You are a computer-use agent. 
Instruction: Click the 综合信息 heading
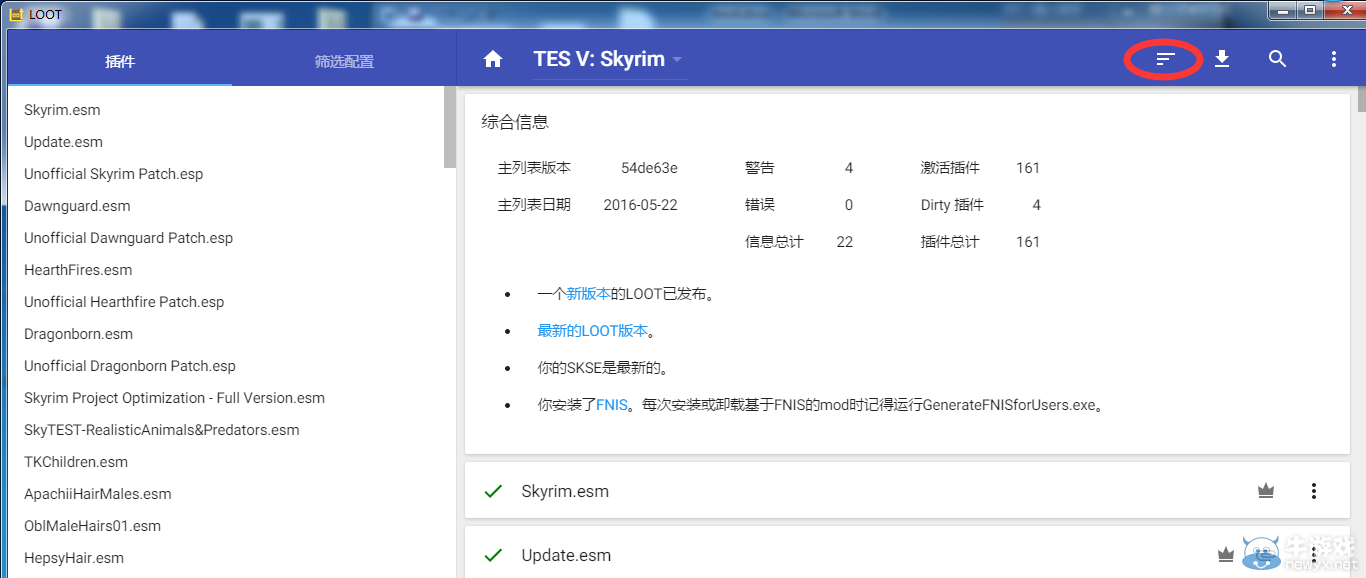[515, 122]
